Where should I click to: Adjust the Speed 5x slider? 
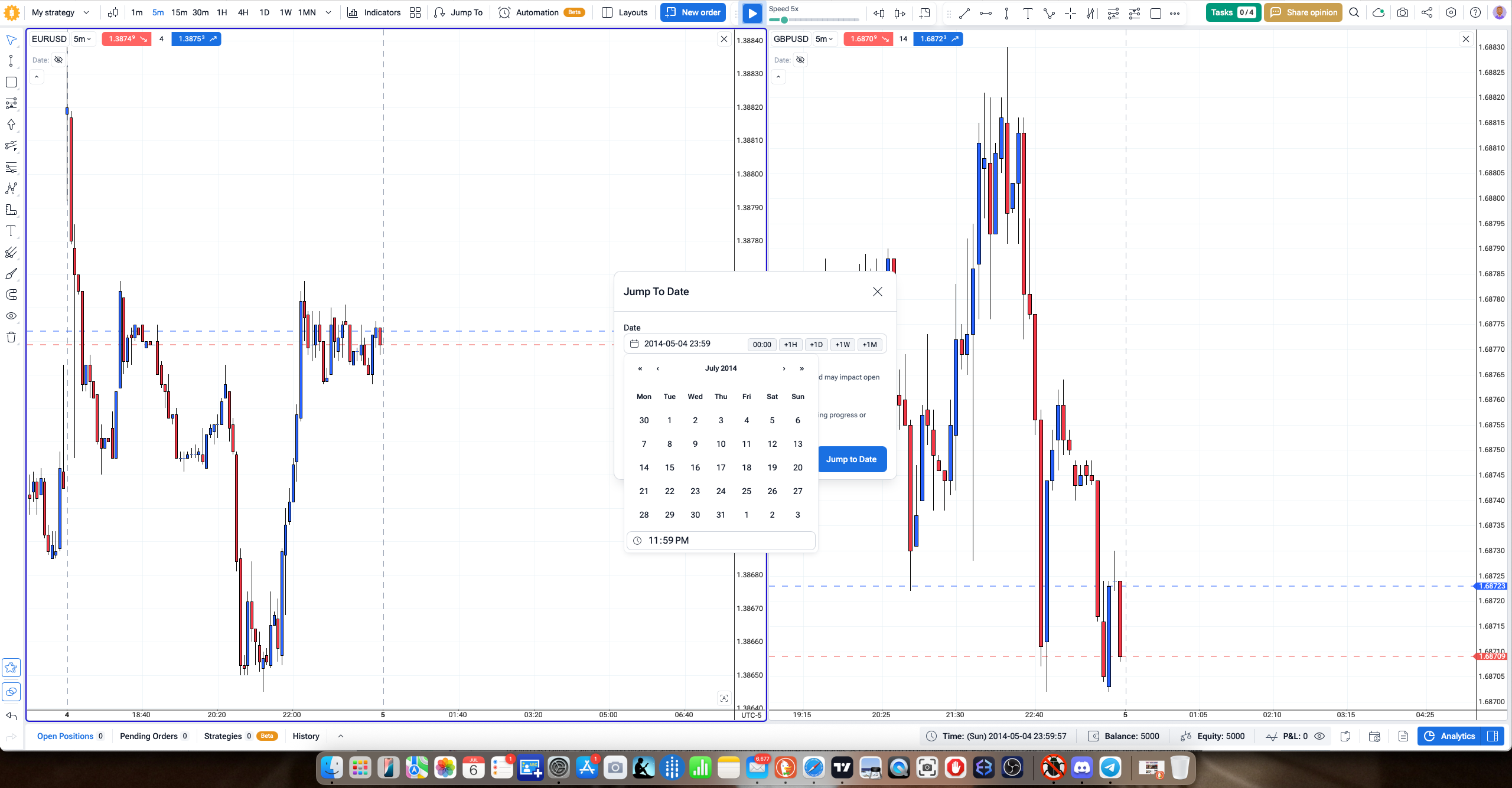[814, 20]
